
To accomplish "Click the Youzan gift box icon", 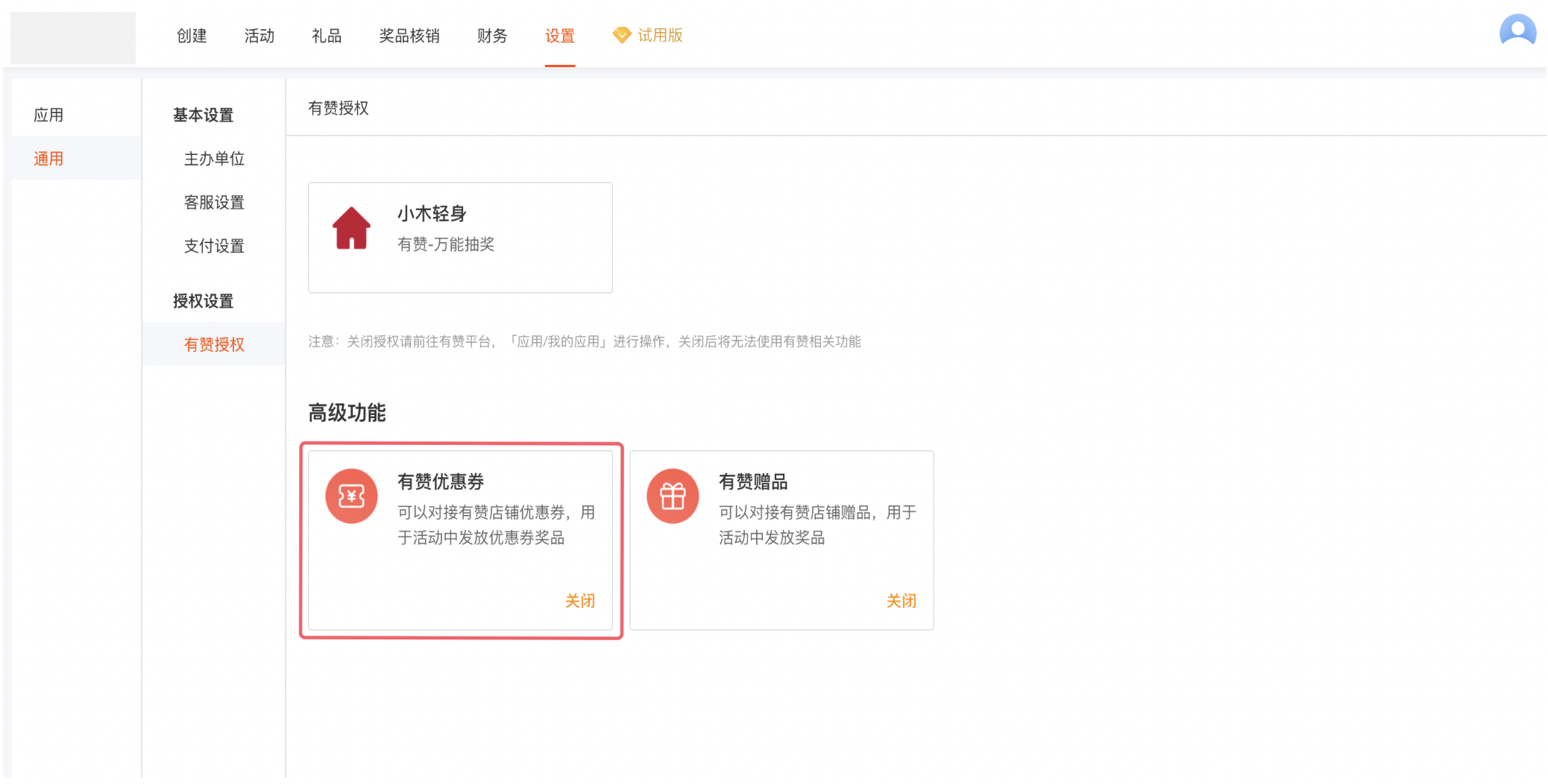I will coord(673,496).
